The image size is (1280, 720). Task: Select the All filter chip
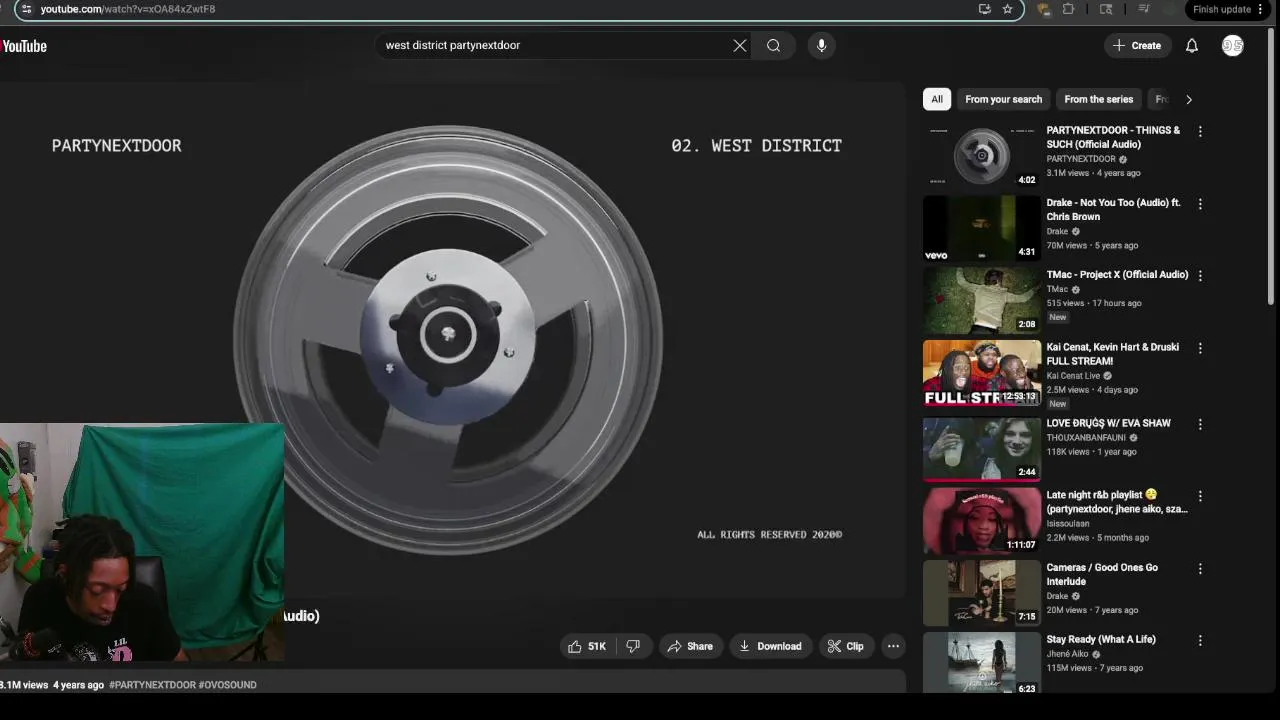coord(937,99)
